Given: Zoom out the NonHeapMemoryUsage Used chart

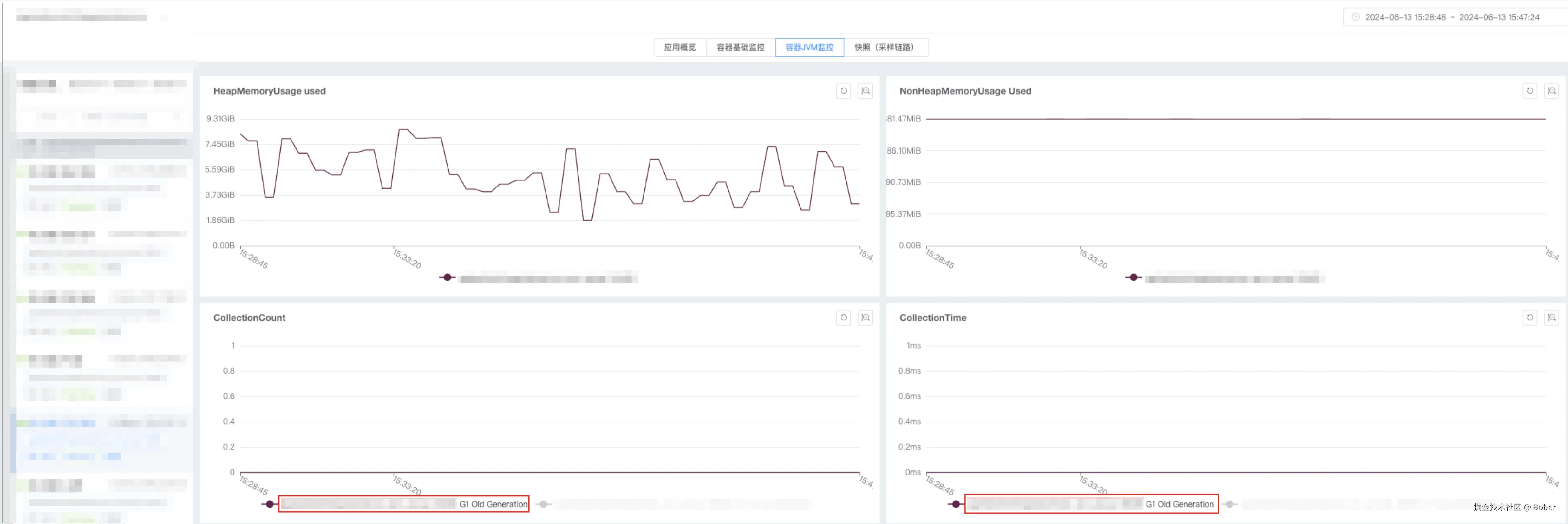Looking at the screenshot, I should 1551,91.
